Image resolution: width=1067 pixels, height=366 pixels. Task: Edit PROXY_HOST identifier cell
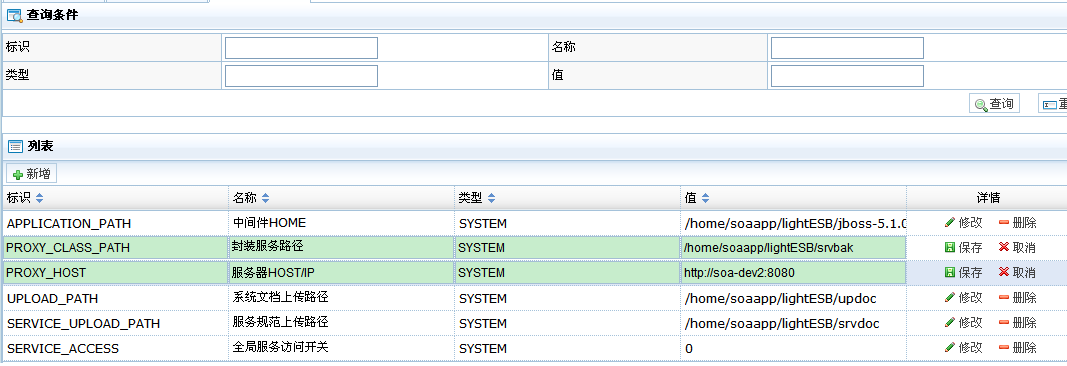pyautogui.click(x=116, y=273)
